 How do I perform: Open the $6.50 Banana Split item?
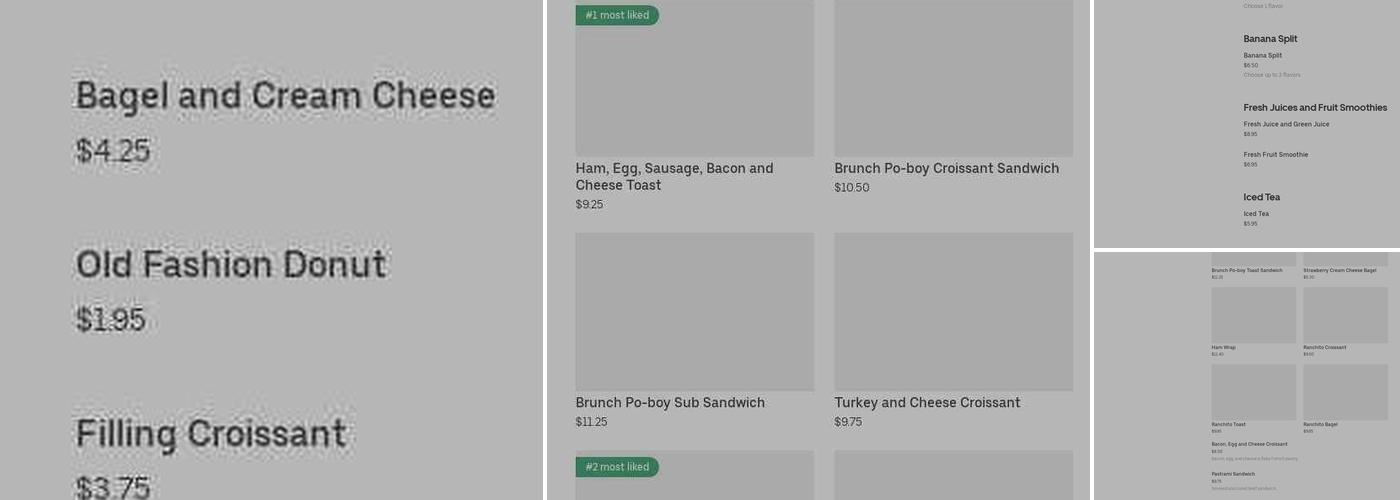coord(1262,56)
